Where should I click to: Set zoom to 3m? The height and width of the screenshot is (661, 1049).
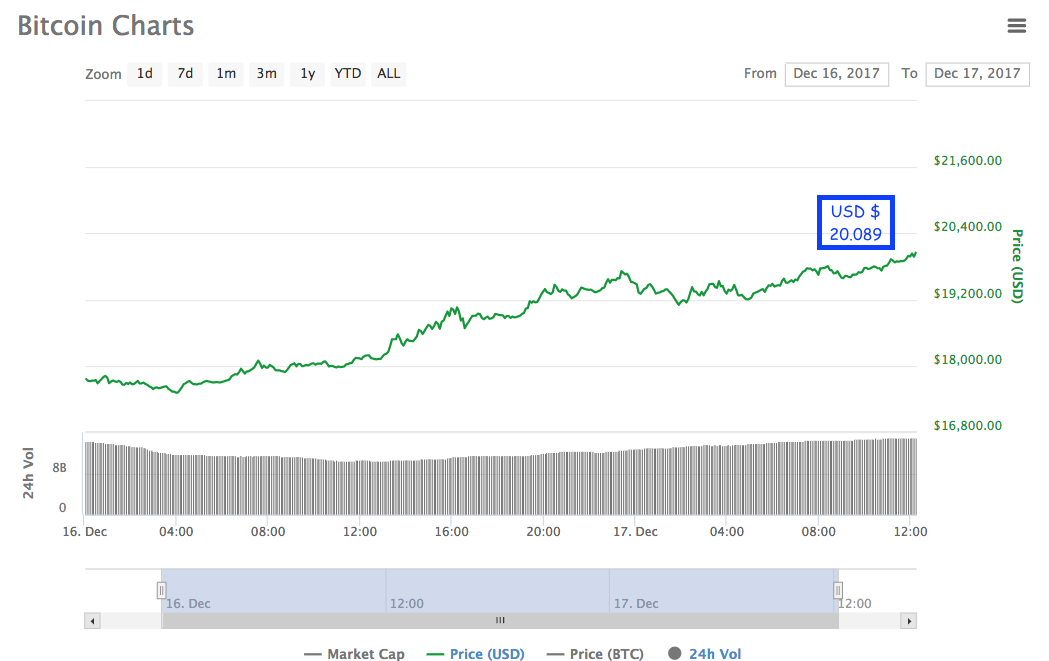click(267, 74)
